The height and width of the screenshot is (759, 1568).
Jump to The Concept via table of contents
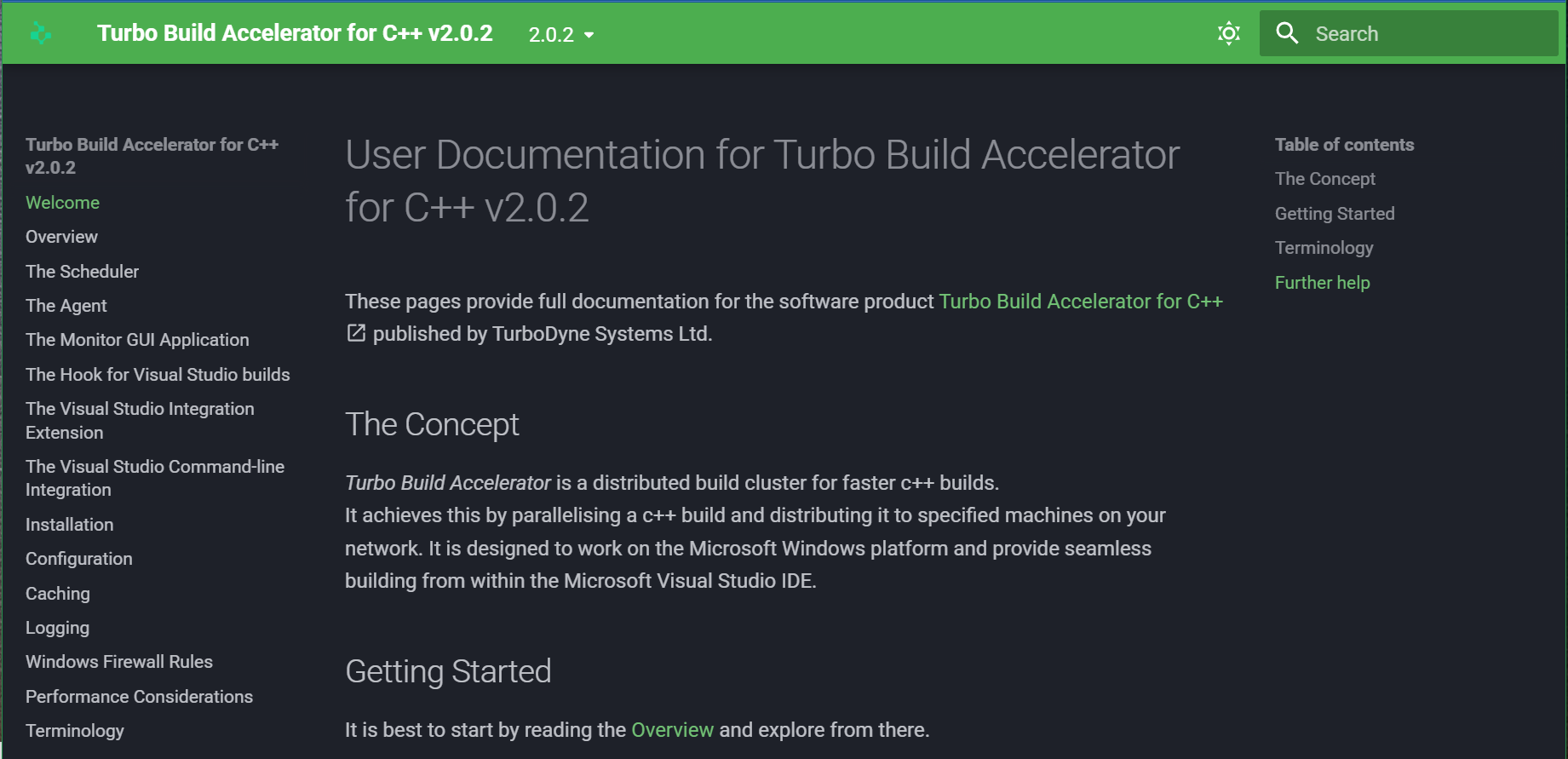(x=1324, y=179)
